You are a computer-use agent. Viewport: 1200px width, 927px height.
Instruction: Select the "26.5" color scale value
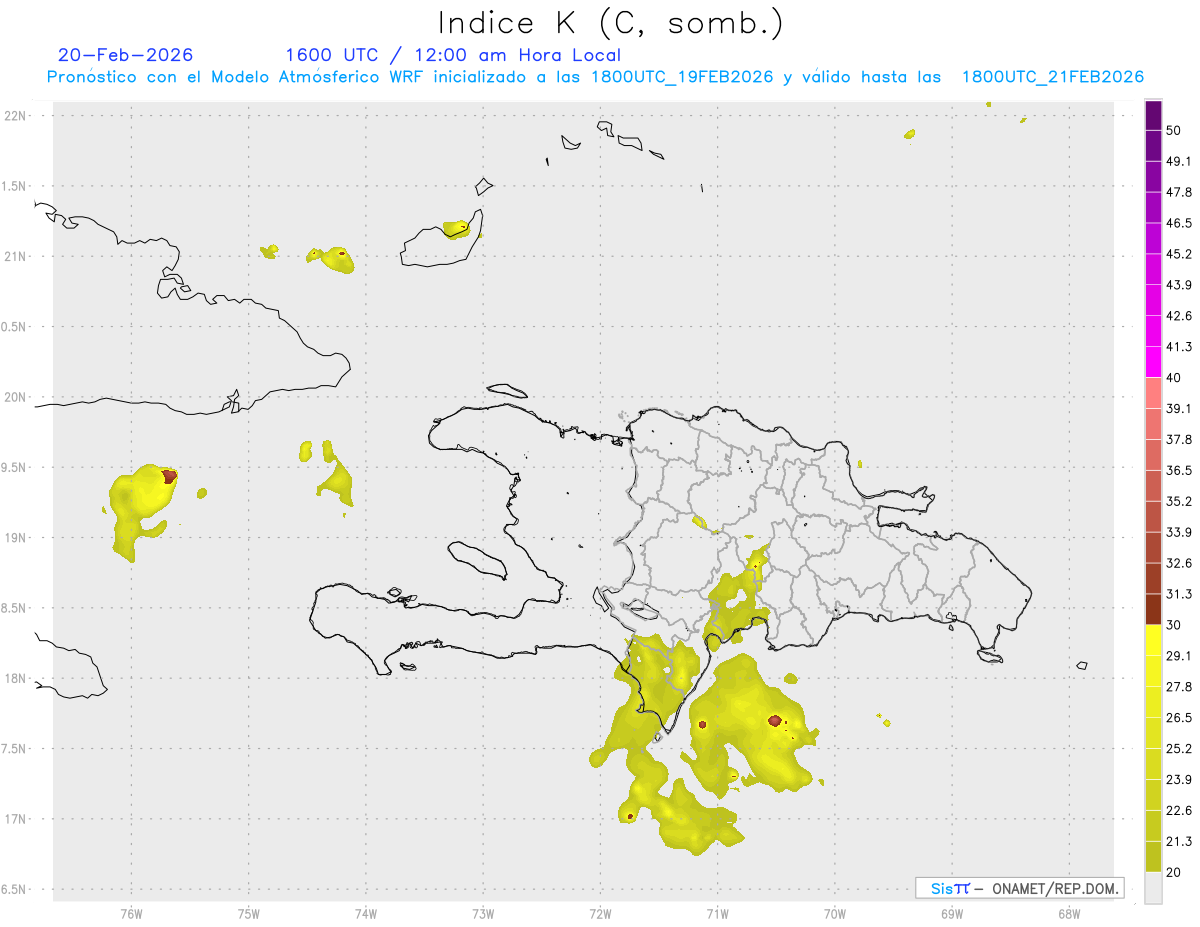pyautogui.click(x=1179, y=717)
